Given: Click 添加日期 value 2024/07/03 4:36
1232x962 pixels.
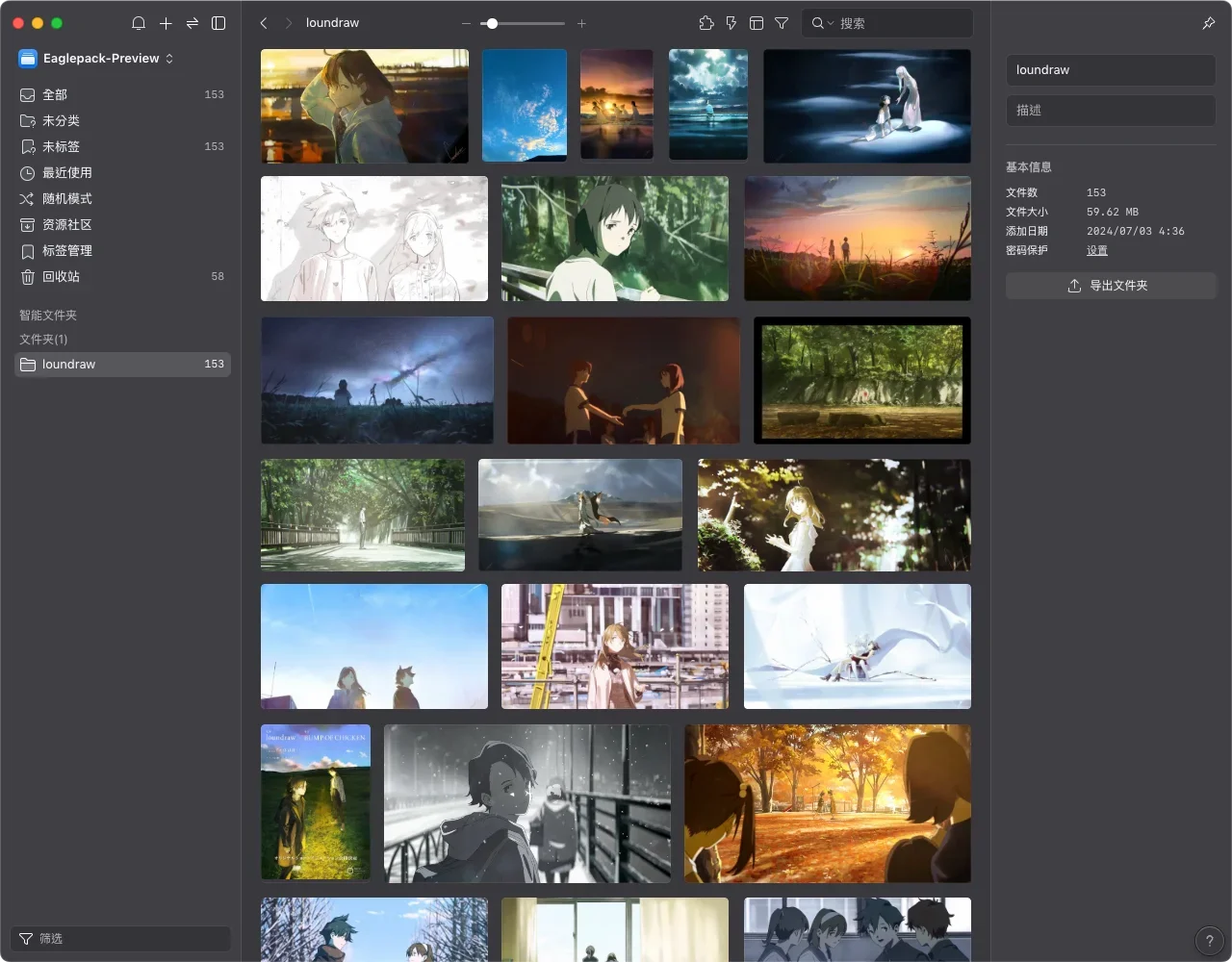Looking at the screenshot, I should [1136, 231].
